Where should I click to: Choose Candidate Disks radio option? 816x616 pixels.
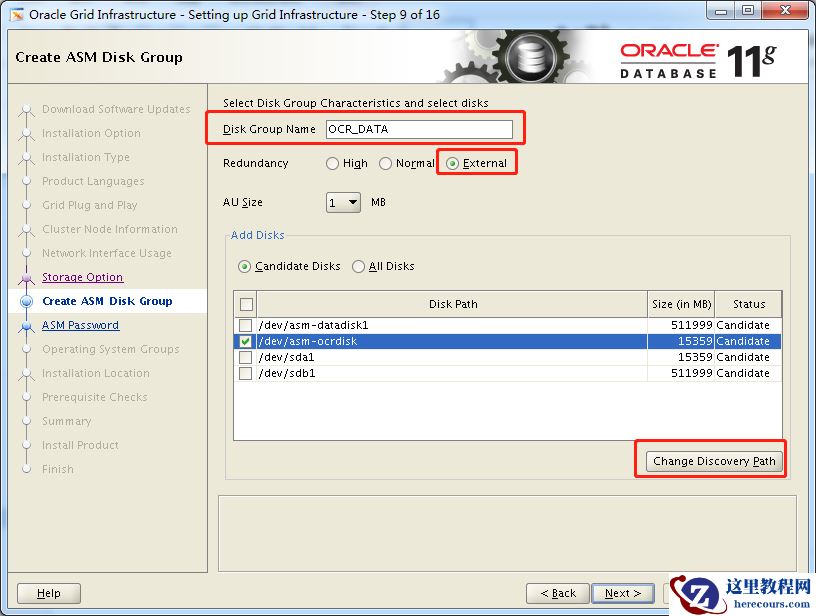pos(244,266)
